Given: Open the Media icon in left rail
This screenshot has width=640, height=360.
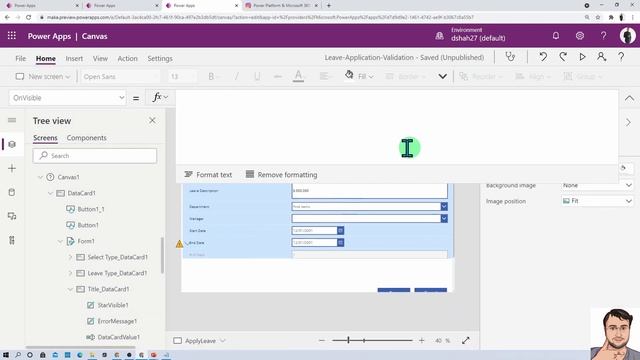Looking at the screenshot, I should pyautogui.click(x=12, y=216).
